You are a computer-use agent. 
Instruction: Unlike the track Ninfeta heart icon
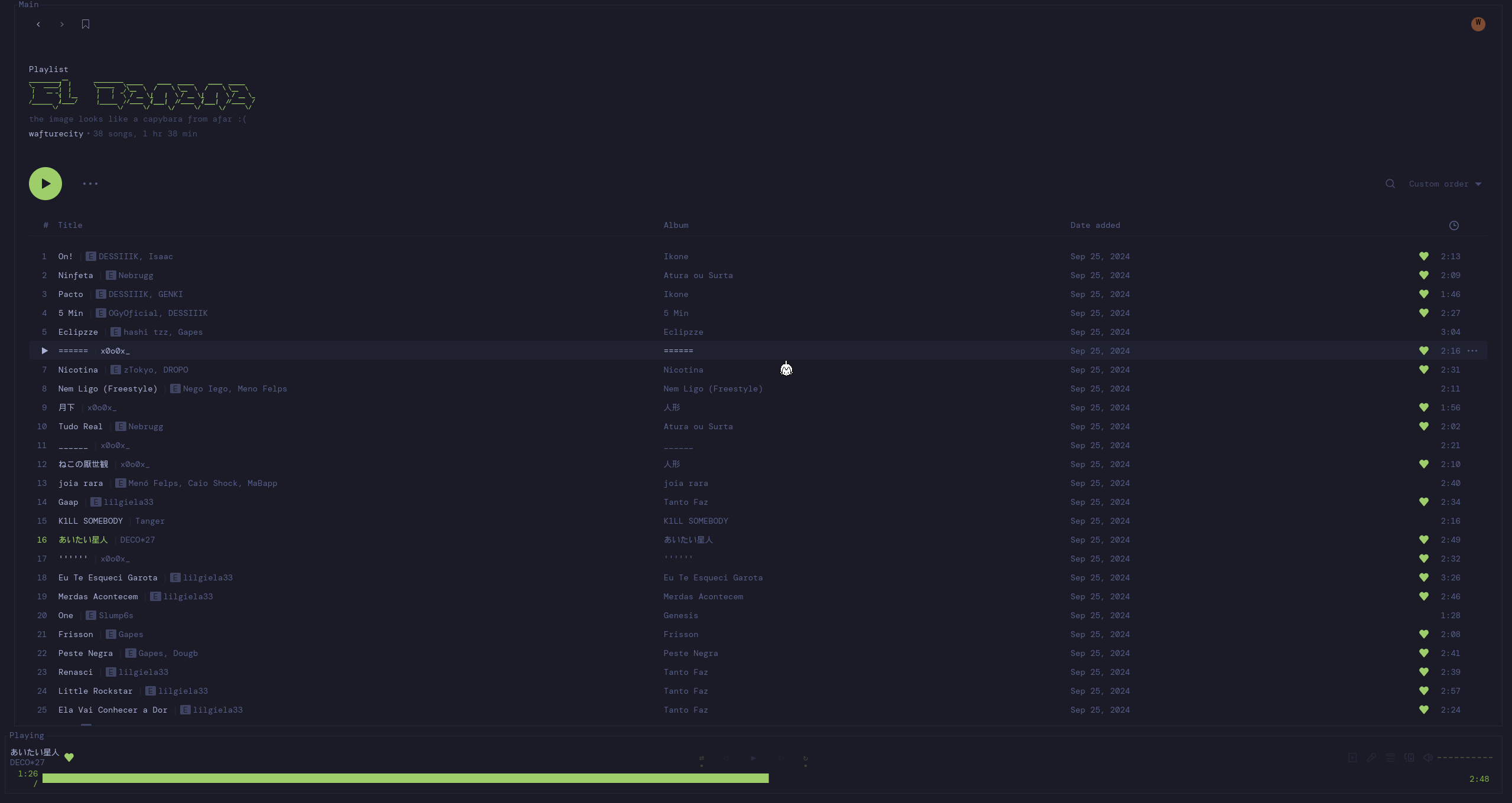pyautogui.click(x=1424, y=275)
